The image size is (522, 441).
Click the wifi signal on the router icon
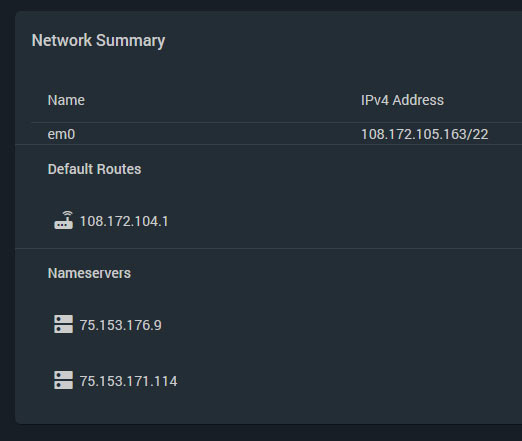click(x=68, y=214)
